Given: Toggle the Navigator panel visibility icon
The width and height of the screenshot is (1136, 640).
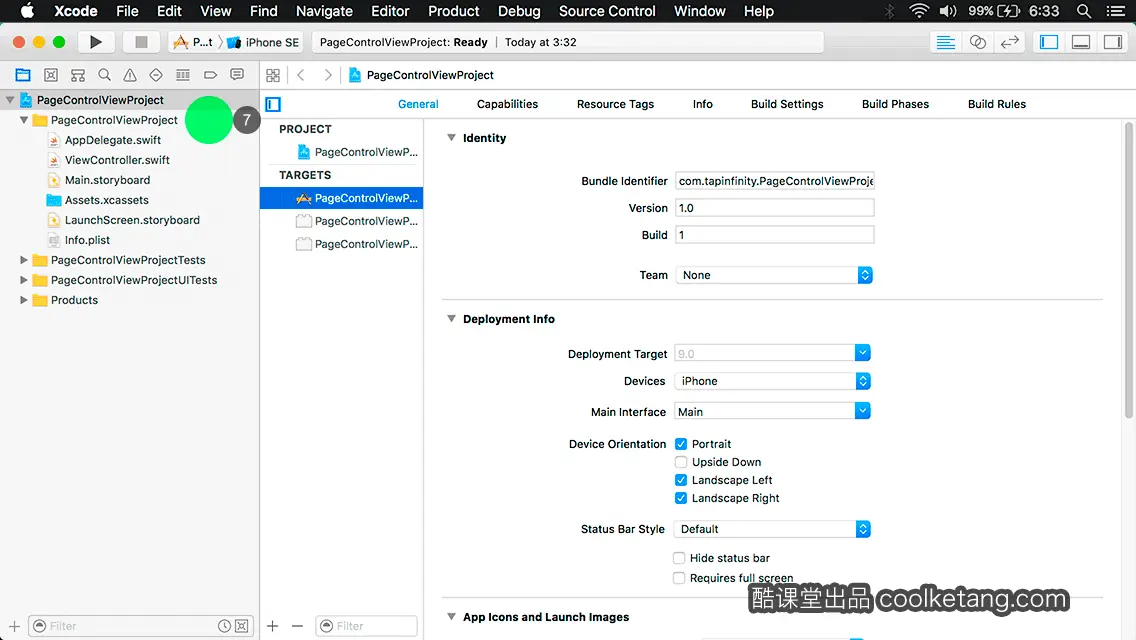Looking at the screenshot, I should (1049, 42).
